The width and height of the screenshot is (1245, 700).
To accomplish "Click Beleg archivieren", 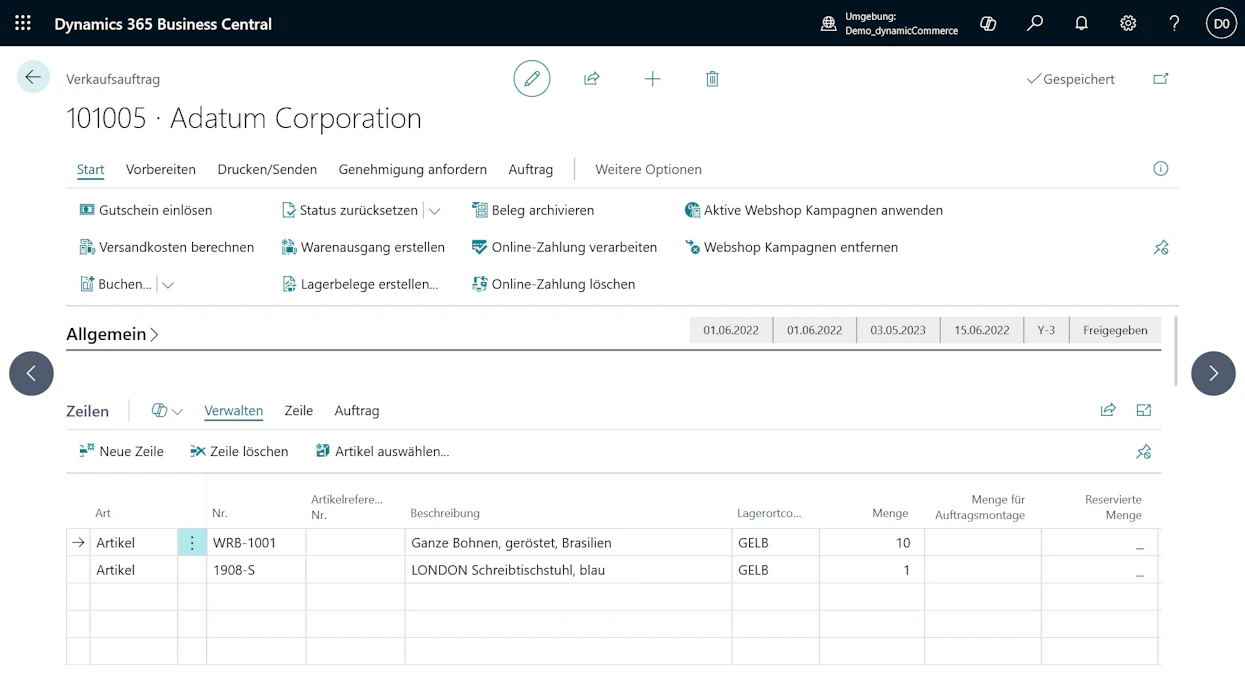I will click(533, 210).
